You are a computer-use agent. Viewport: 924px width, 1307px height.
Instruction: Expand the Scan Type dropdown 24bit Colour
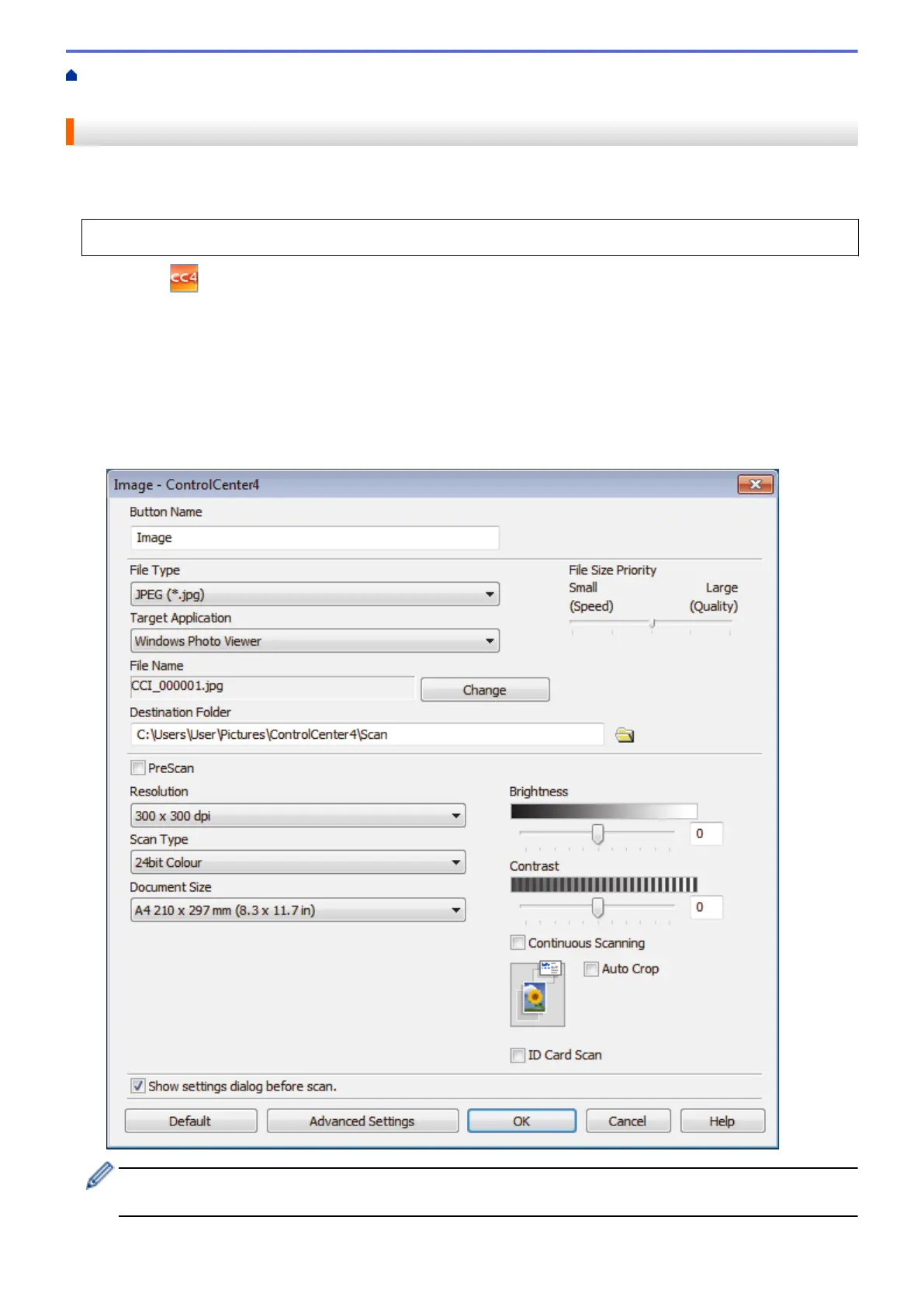(298, 862)
